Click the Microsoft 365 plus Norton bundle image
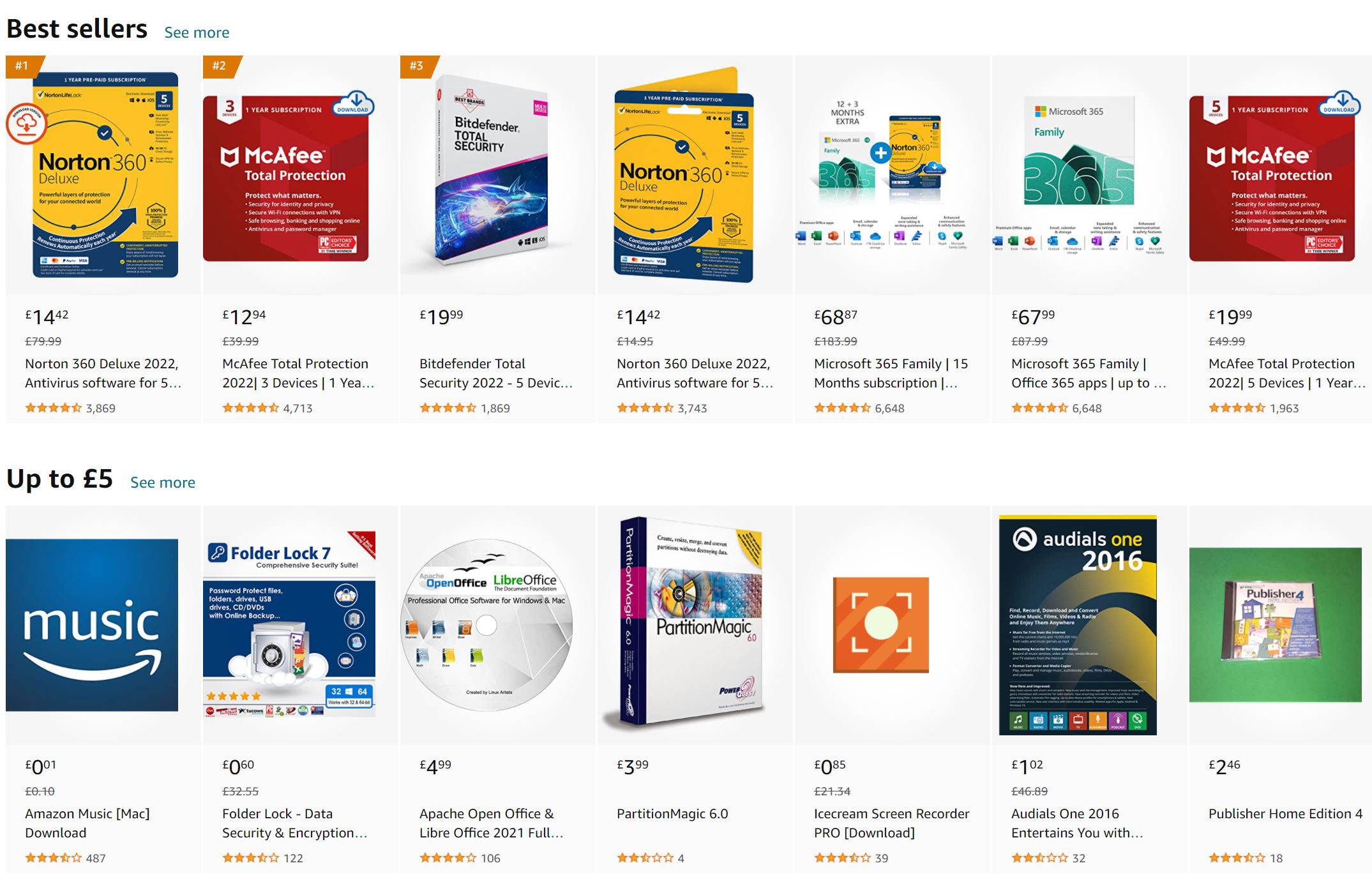This screenshot has width=1372, height=877. pos(882,175)
